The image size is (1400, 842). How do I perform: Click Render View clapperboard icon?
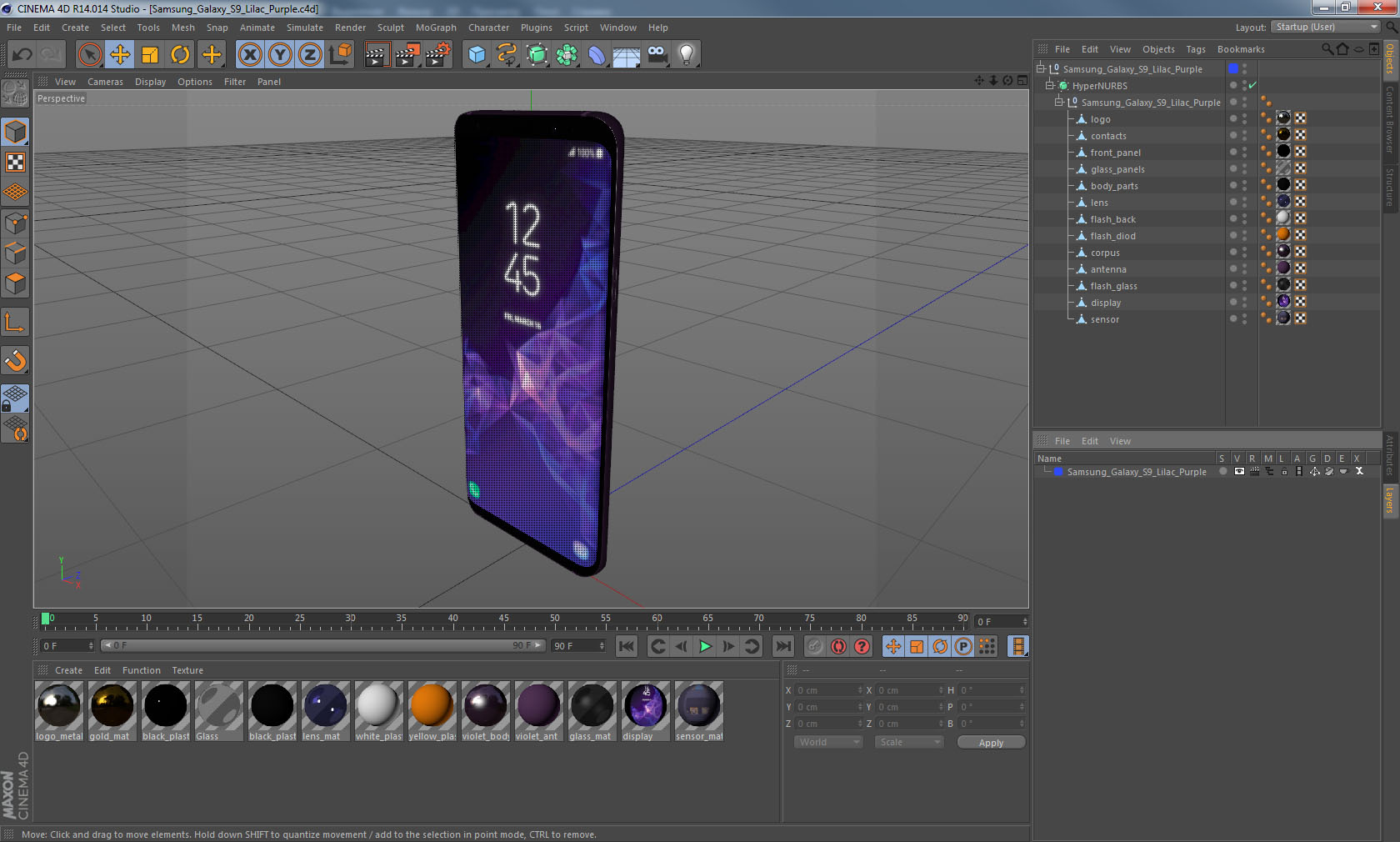pos(377,55)
